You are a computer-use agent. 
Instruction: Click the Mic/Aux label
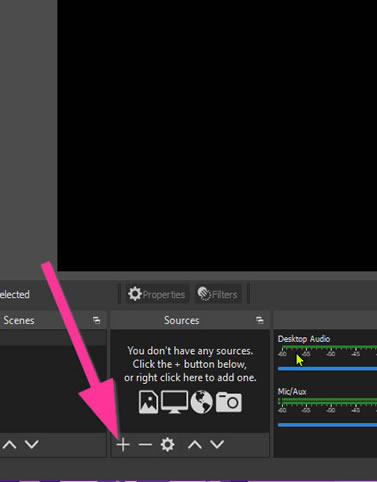tap(292, 391)
